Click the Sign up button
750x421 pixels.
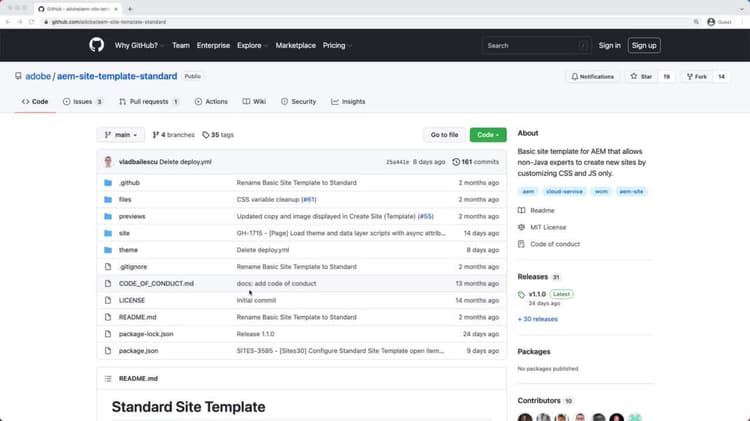pos(644,45)
